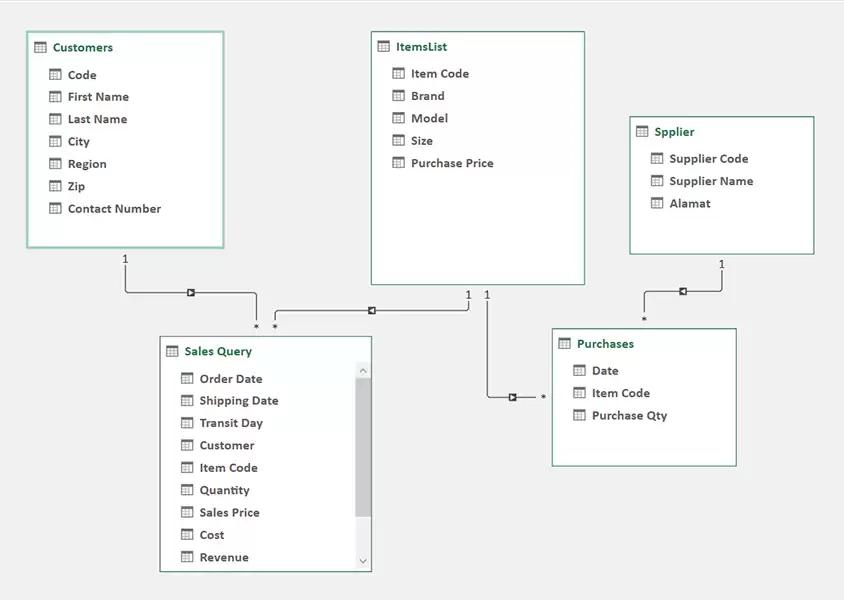Click the column icon beside Supplier Name

click(x=657, y=181)
